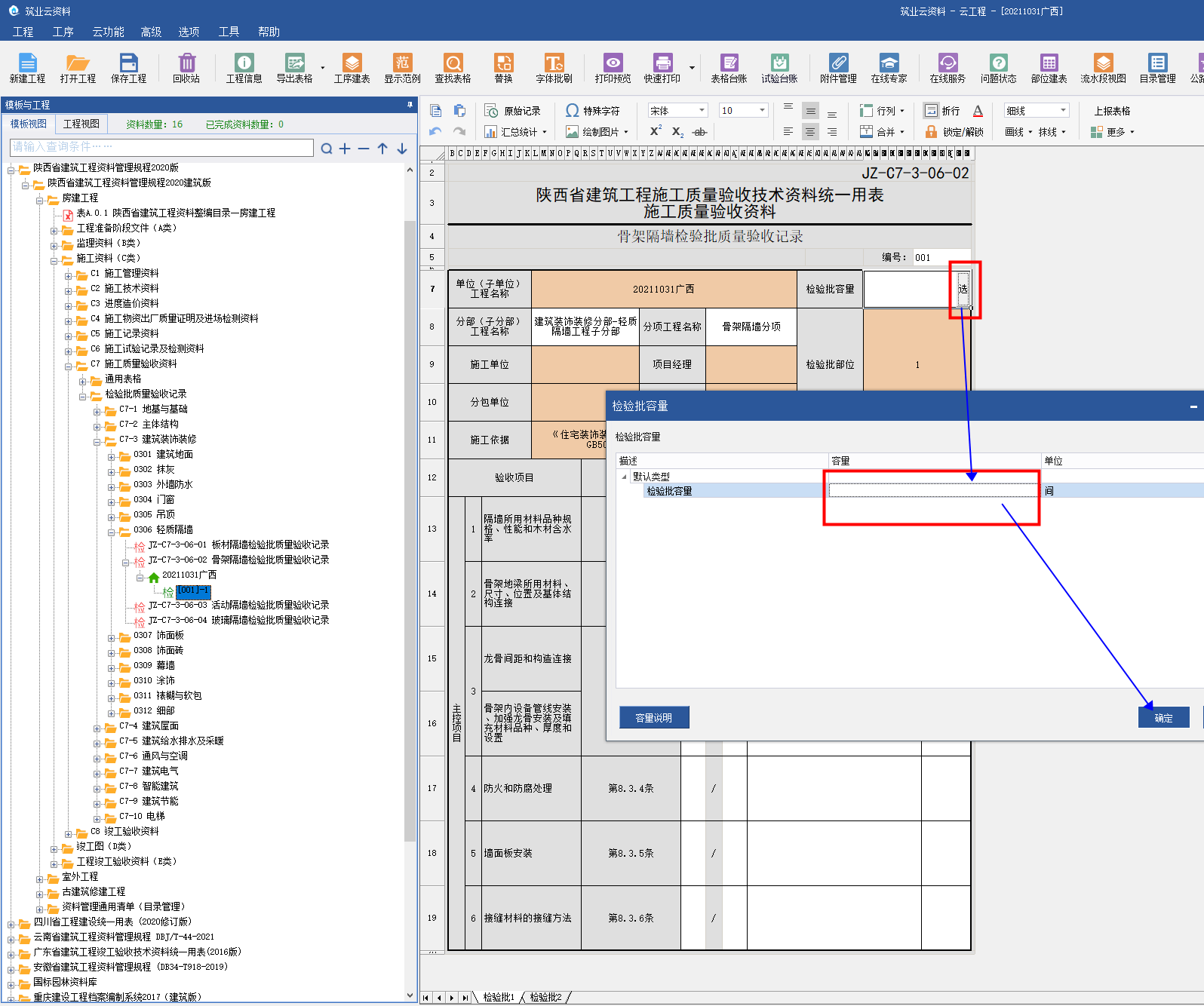This screenshot has width=1204, height=1006.
Task: Click font color A swatch
Action: [978, 111]
